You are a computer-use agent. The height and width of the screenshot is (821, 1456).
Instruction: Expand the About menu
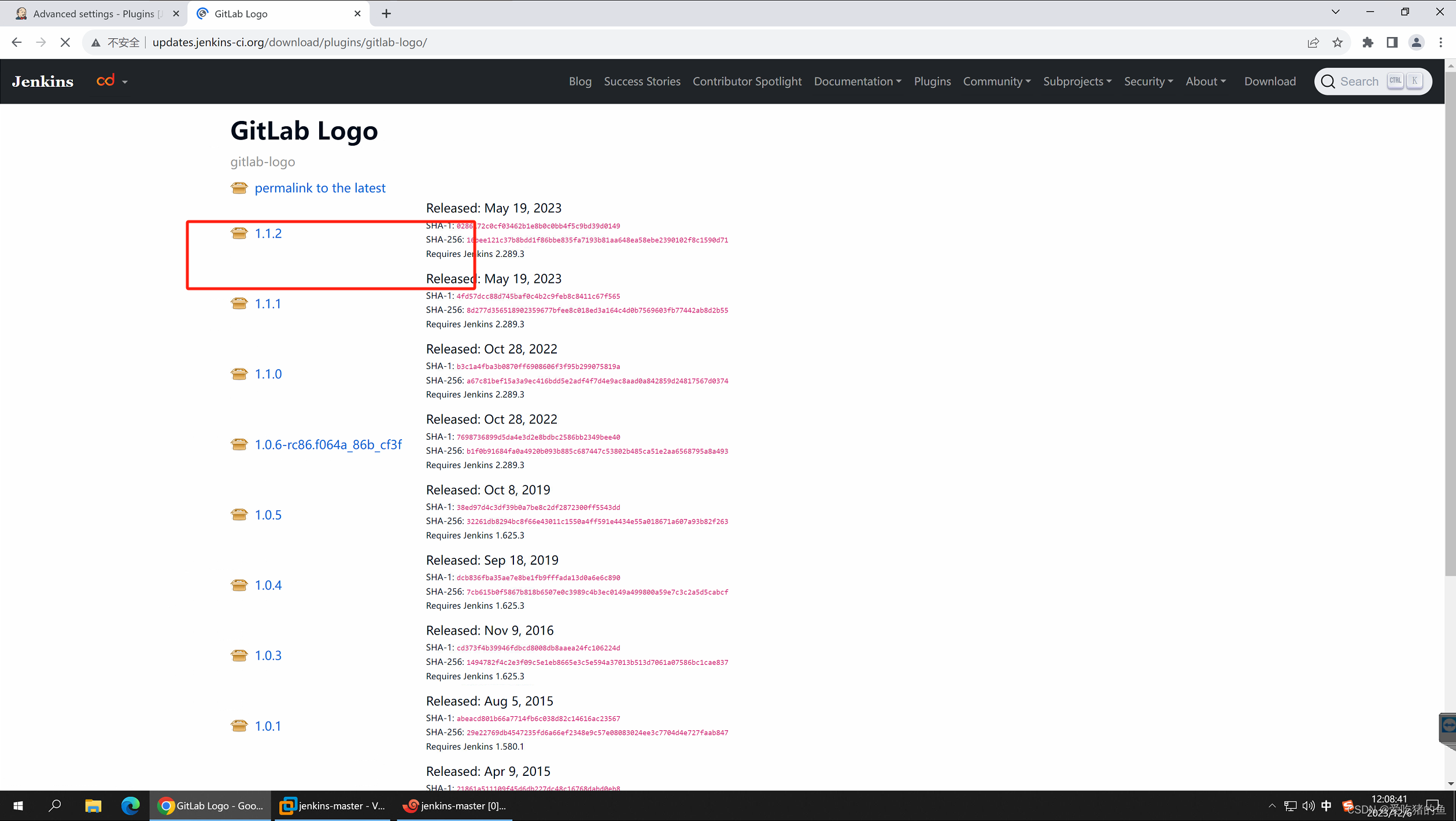1206,82
